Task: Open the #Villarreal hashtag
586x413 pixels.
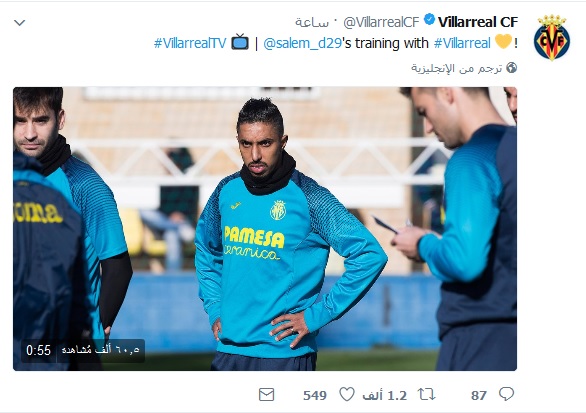Action: tap(462, 43)
